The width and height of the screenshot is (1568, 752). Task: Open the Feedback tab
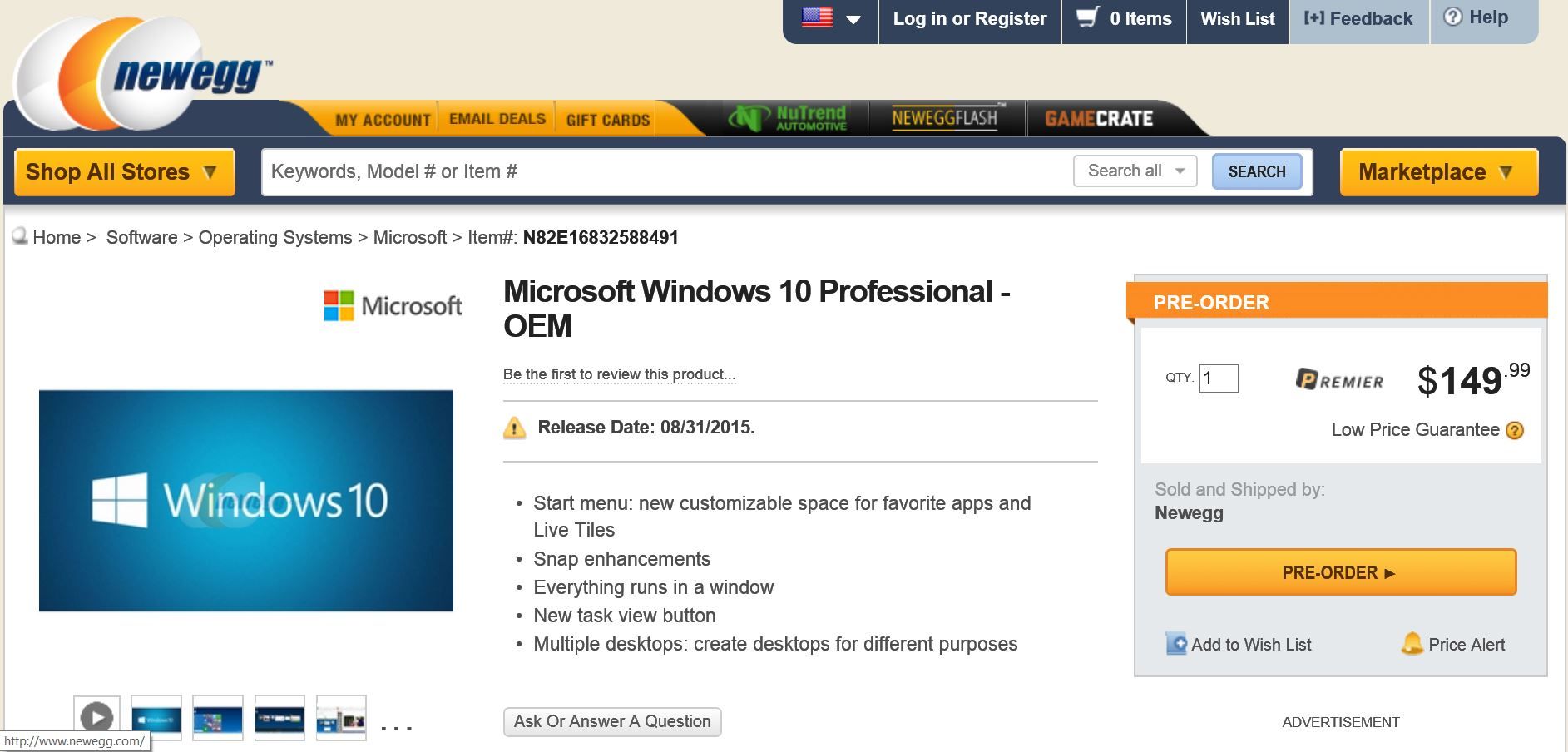click(x=1358, y=18)
